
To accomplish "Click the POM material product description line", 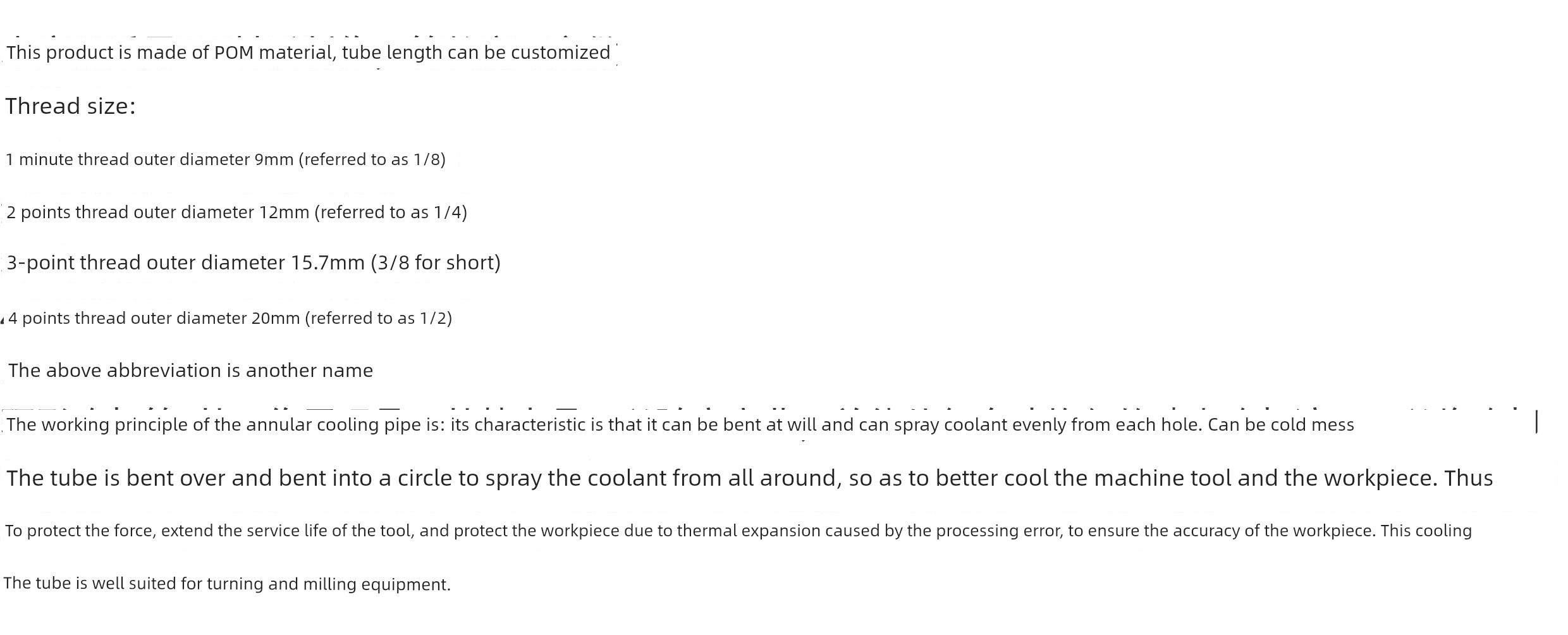I will pos(309,52).
